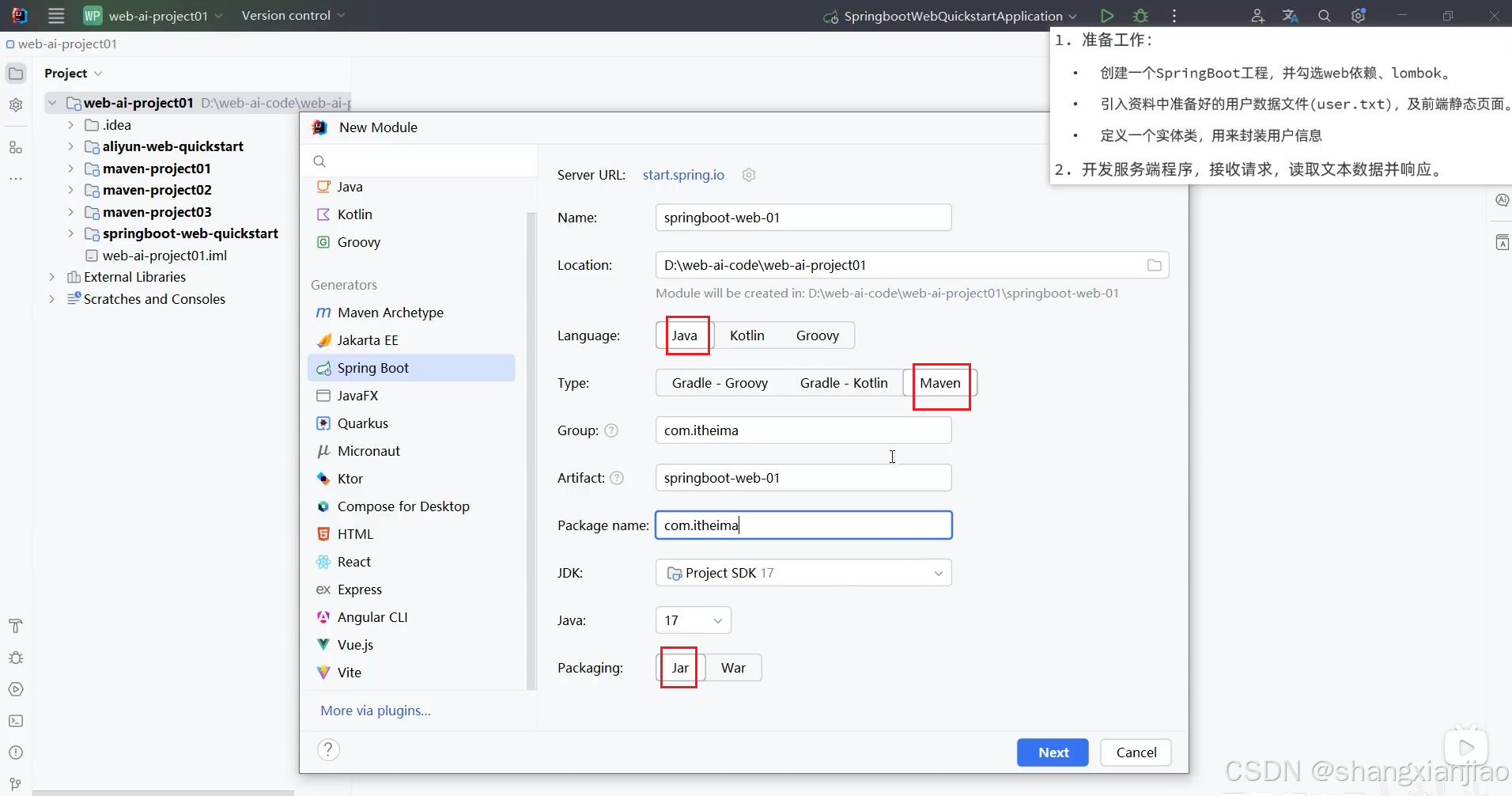Click the Package name input field
Screen dimensions: 1512x796
pyautogui.click(x=803, y=525)
